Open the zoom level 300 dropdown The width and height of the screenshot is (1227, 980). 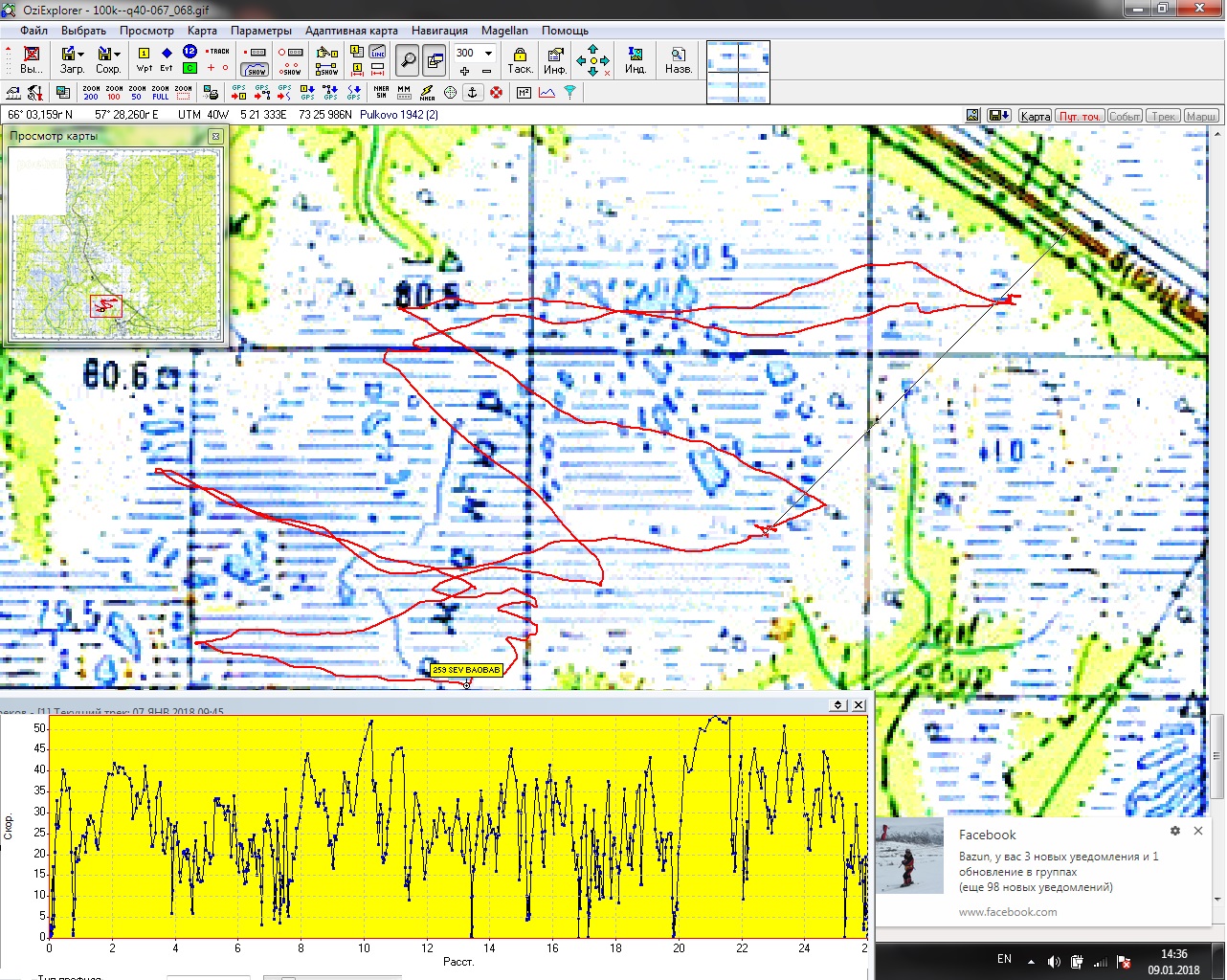click(488, 53)
